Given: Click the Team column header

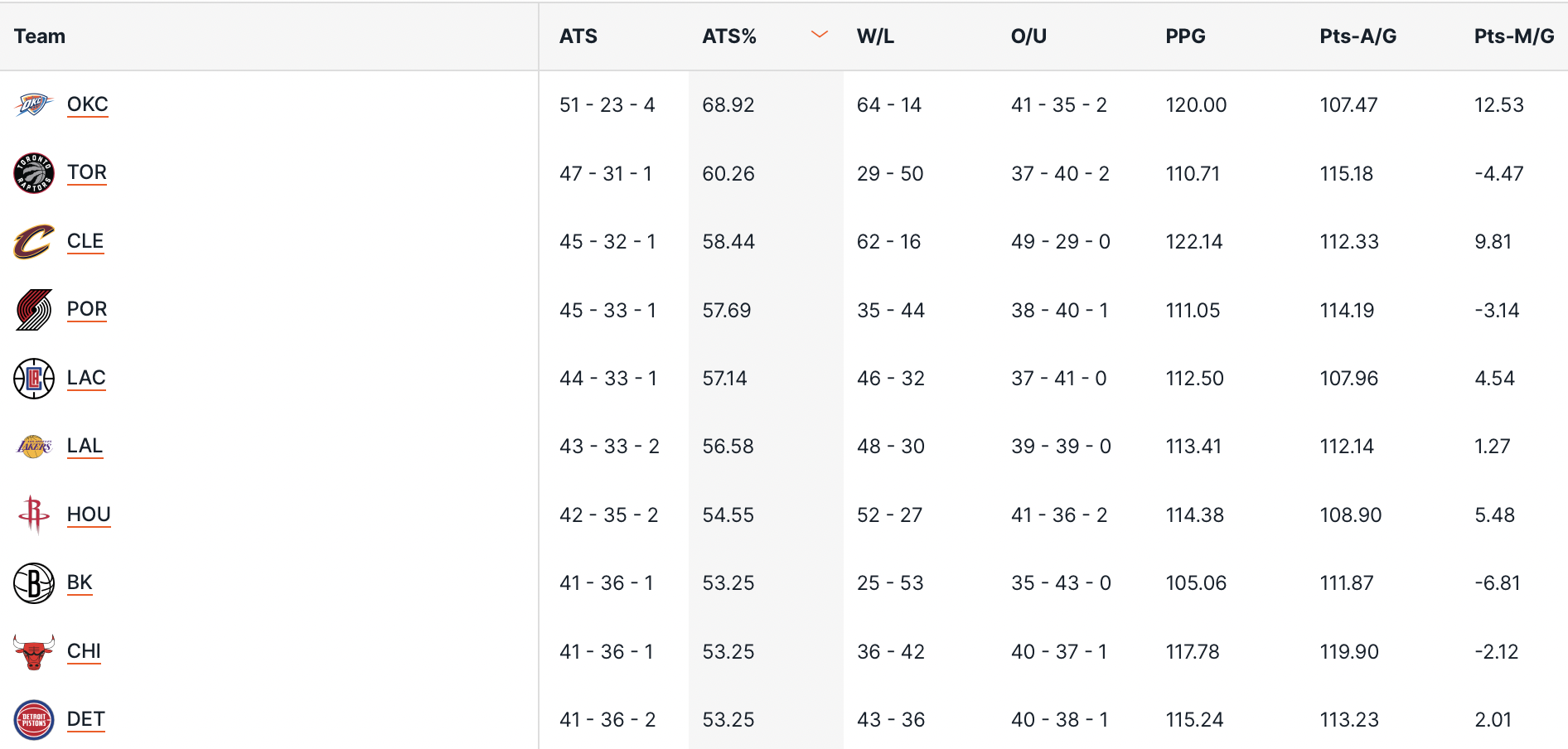Looking at the screenshot, I should coord(40,36).
